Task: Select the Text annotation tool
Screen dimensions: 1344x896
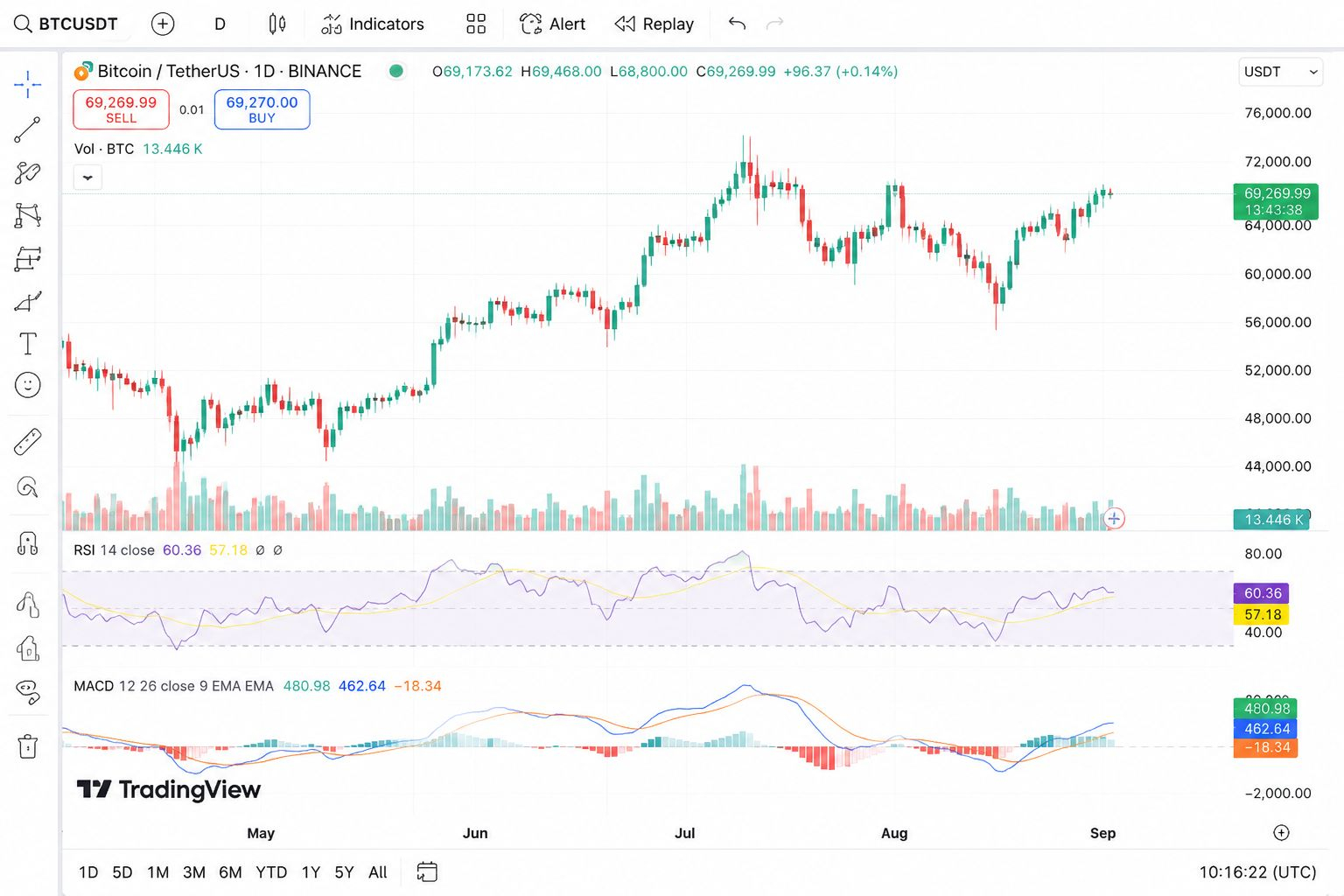Action: (x=28, y=344)
